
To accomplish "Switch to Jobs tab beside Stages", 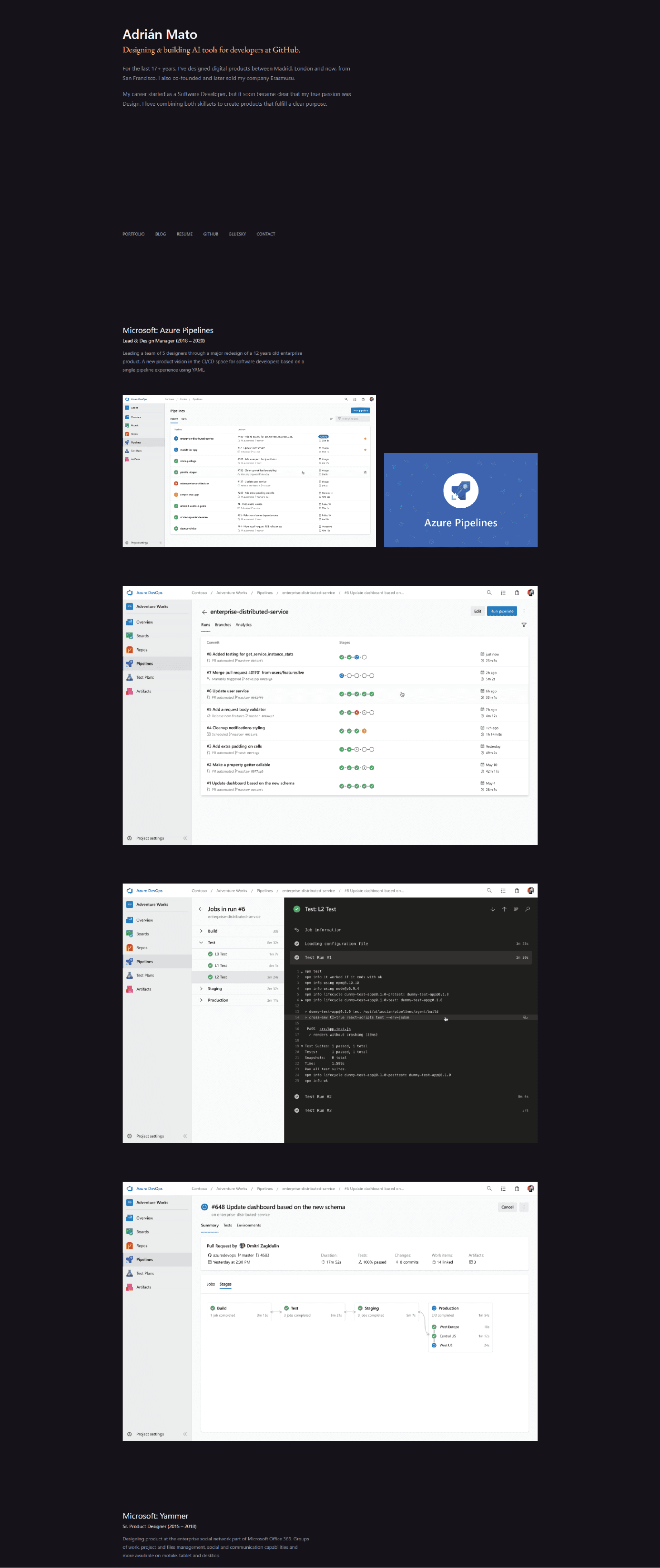I will click(x=211, y=1284).
